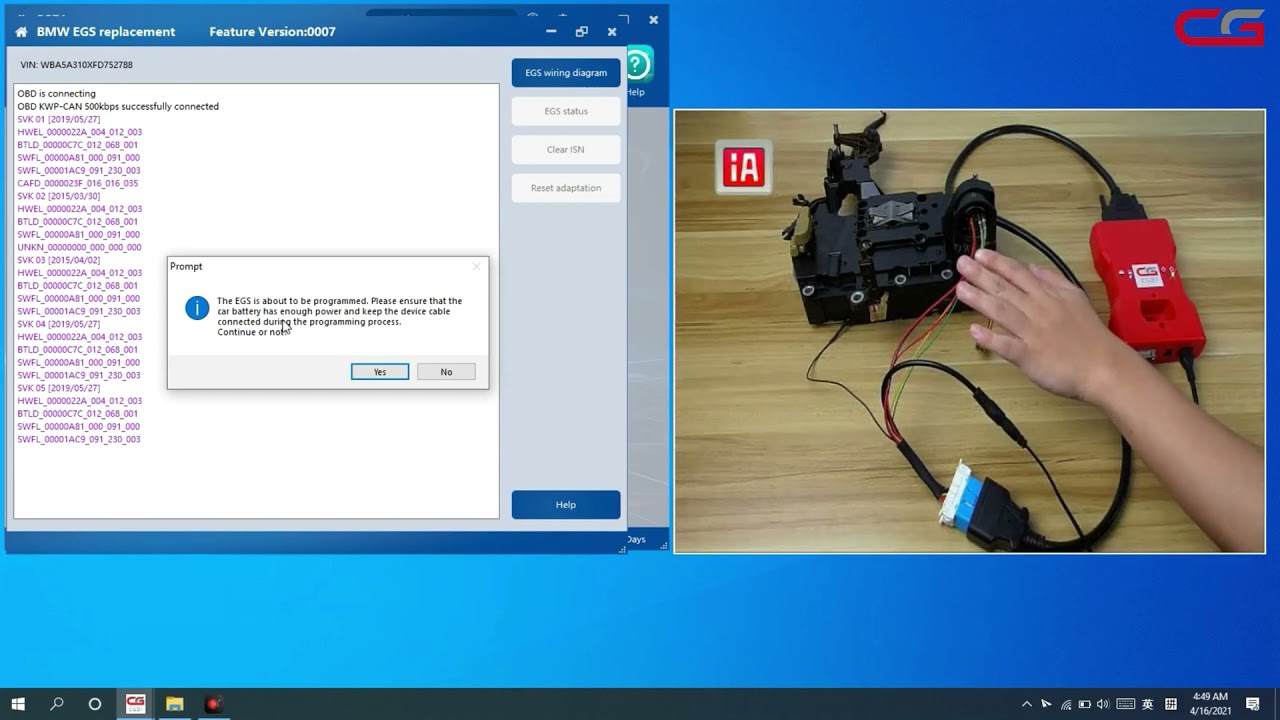Switch input language via the 英 indicator

(x=1147, y=704)
